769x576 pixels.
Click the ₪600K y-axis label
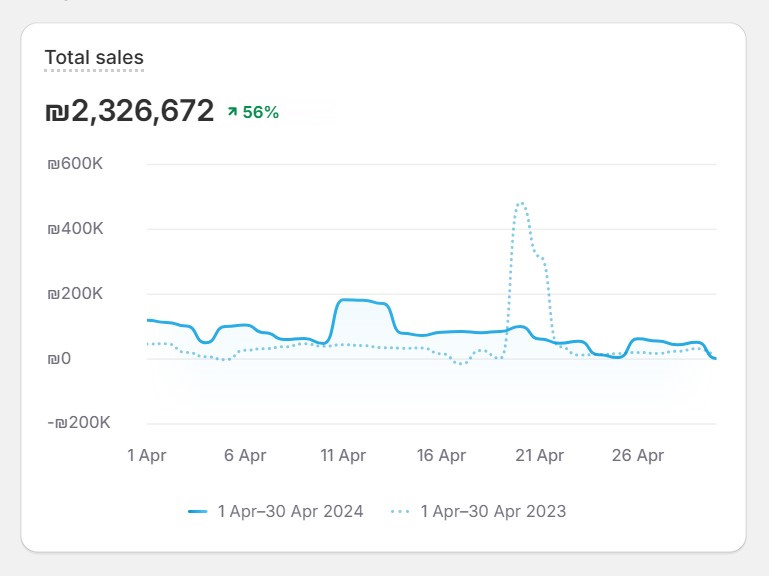75,164
